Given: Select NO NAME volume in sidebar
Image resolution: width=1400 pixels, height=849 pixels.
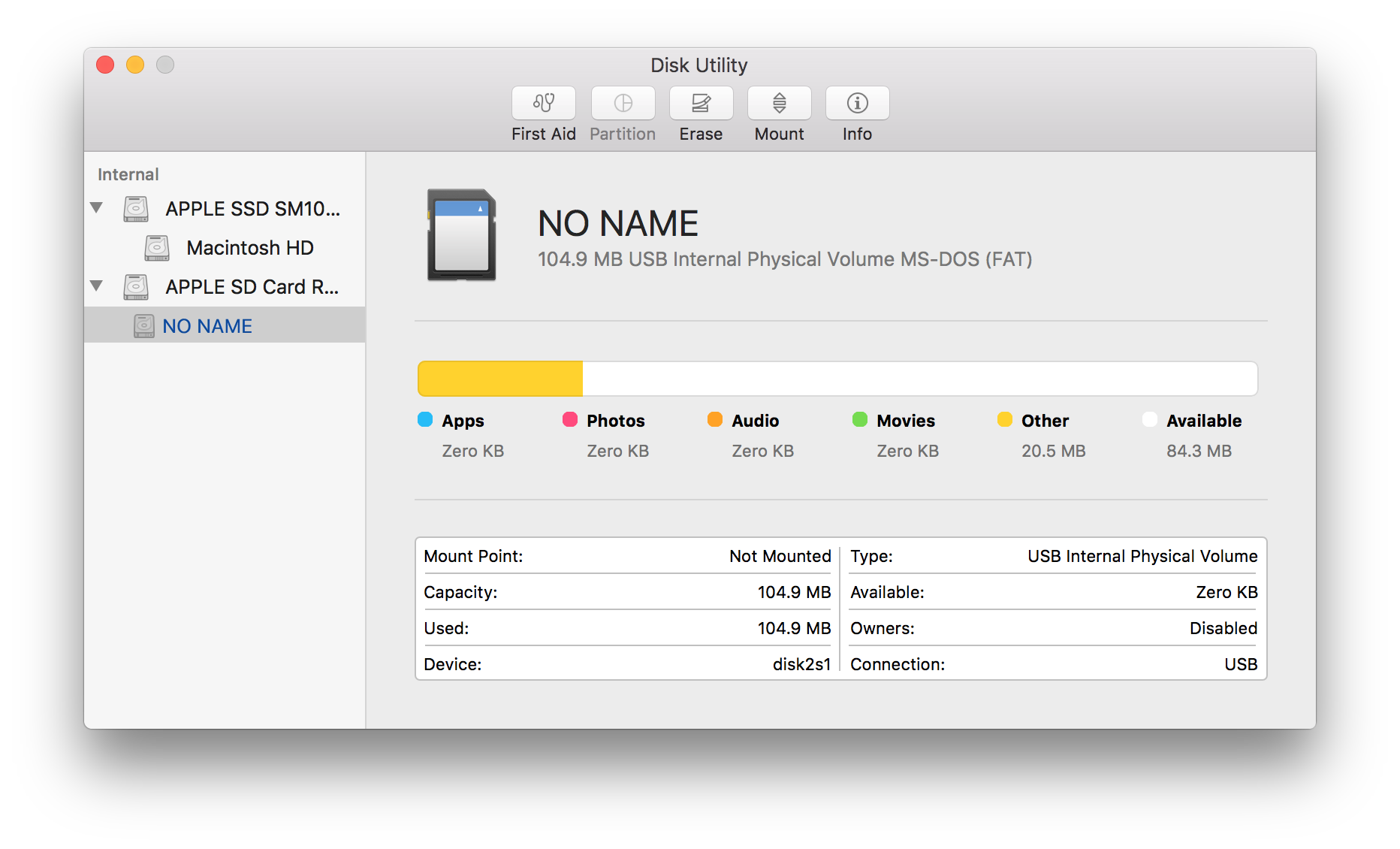Looking at the screenshot, I should pyautogui.click(x=225, y=326).
